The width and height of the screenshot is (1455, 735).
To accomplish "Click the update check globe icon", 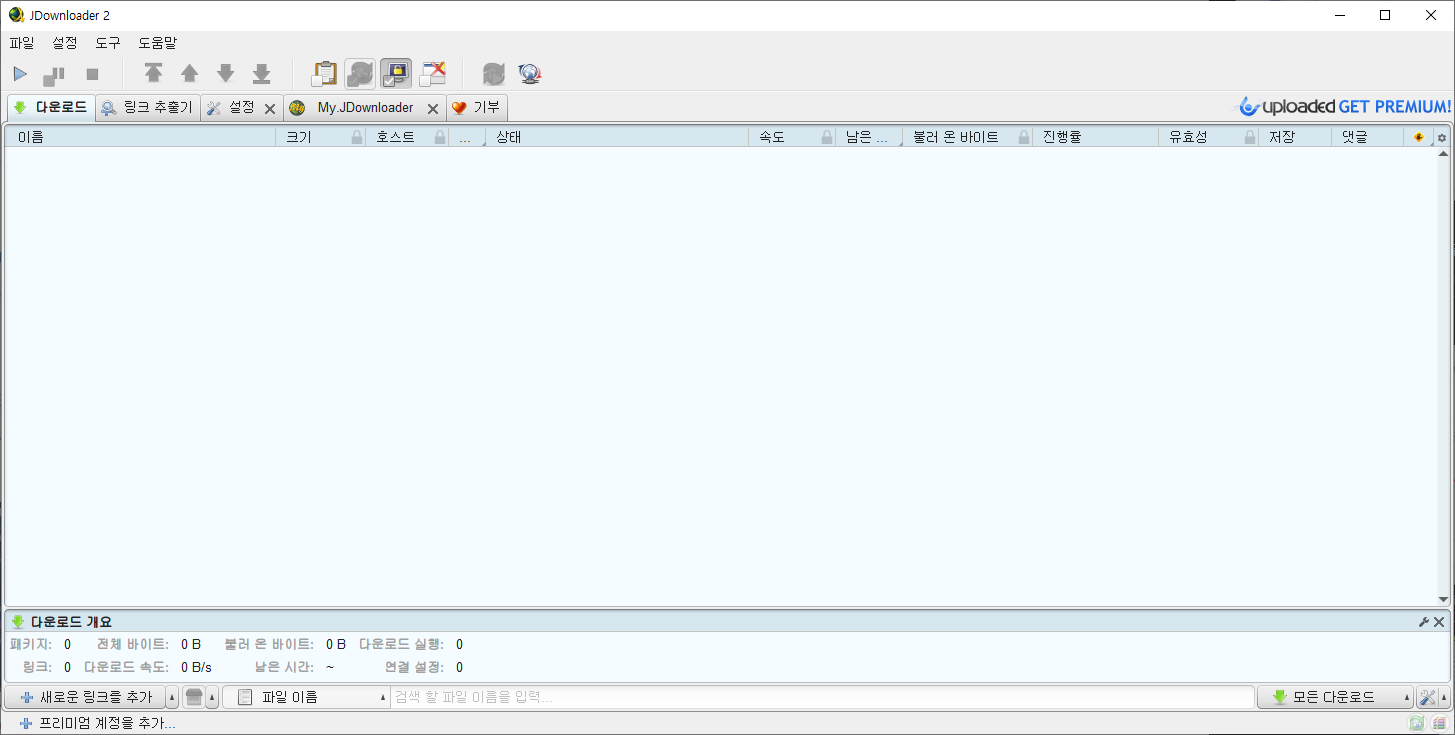I will pyautogui.click(x=529, y=74).
